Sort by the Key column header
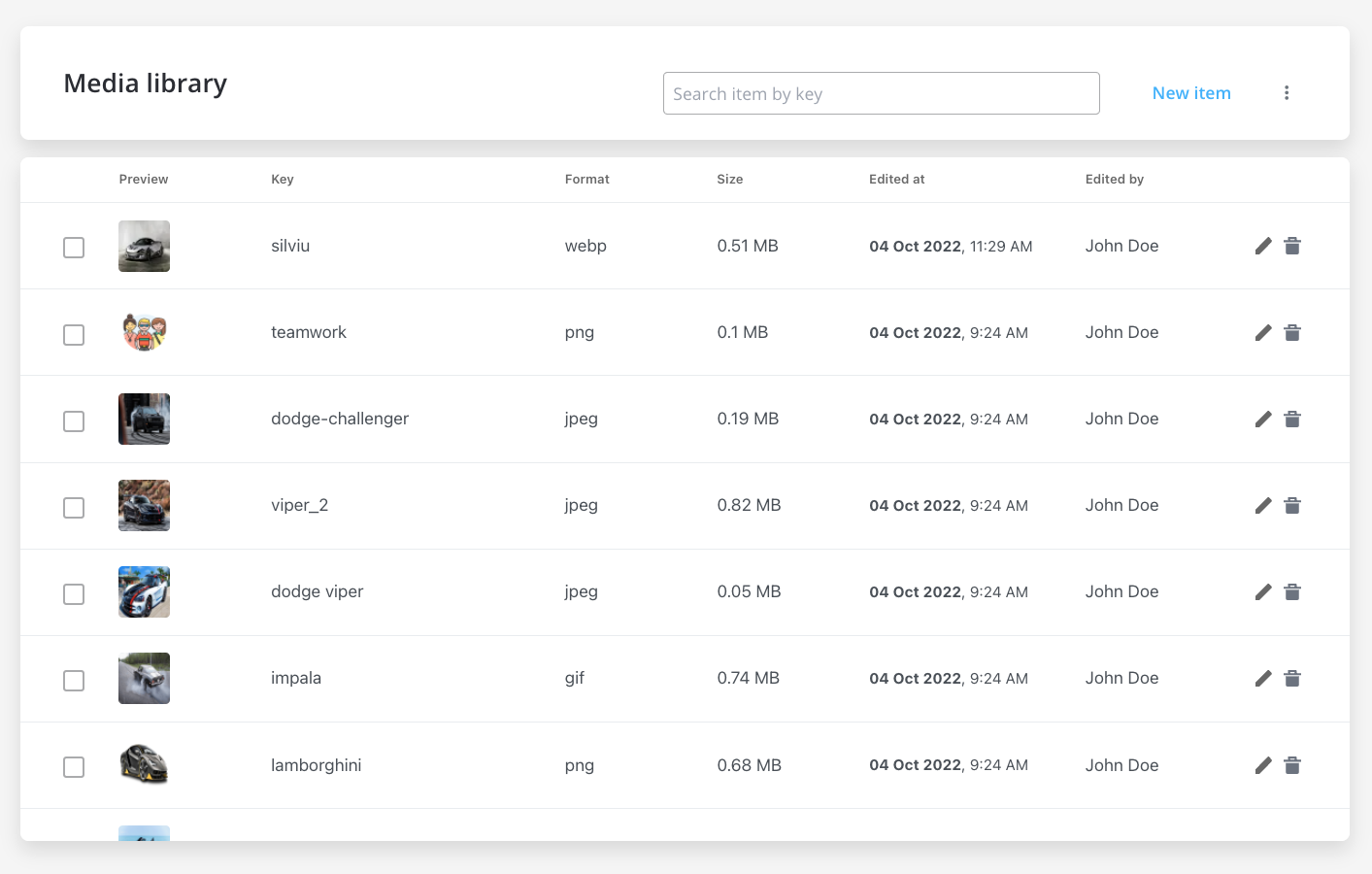The width and height of the screenshot is (1372, 874). [x=283, y=180]
